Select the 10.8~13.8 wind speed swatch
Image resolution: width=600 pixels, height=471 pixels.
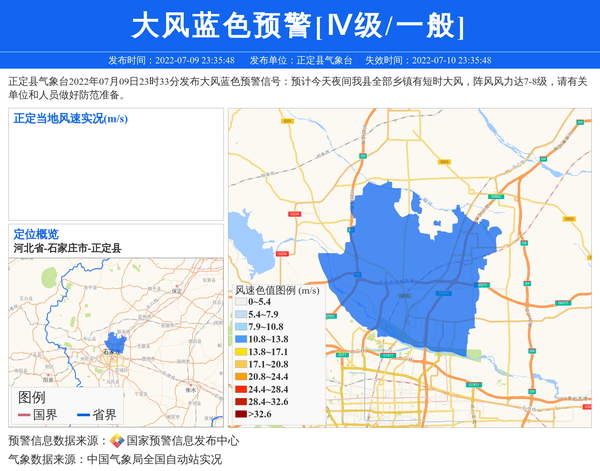coord(240,340)
